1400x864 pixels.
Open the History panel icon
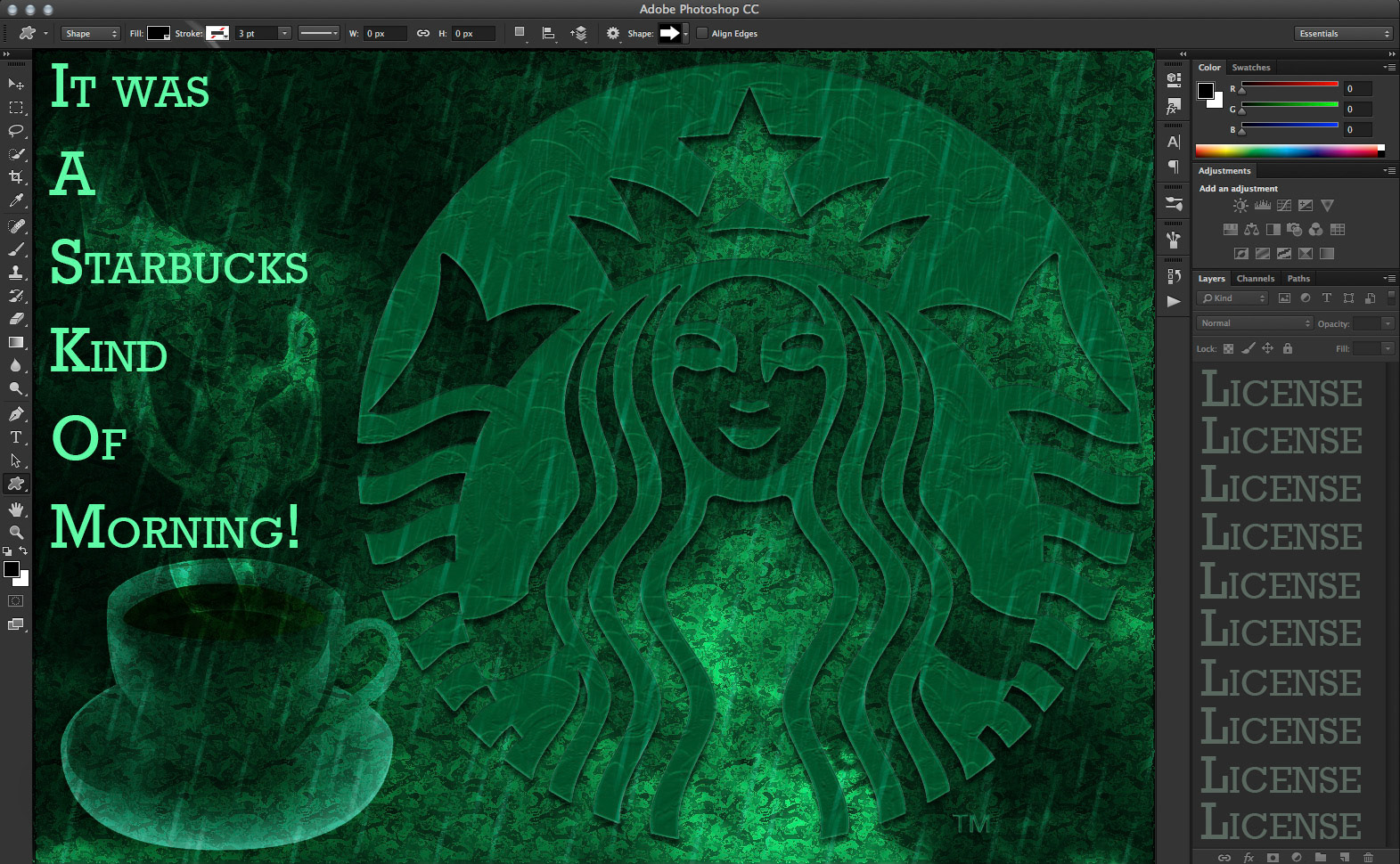pyautogui.click(x=1174, y=276)
